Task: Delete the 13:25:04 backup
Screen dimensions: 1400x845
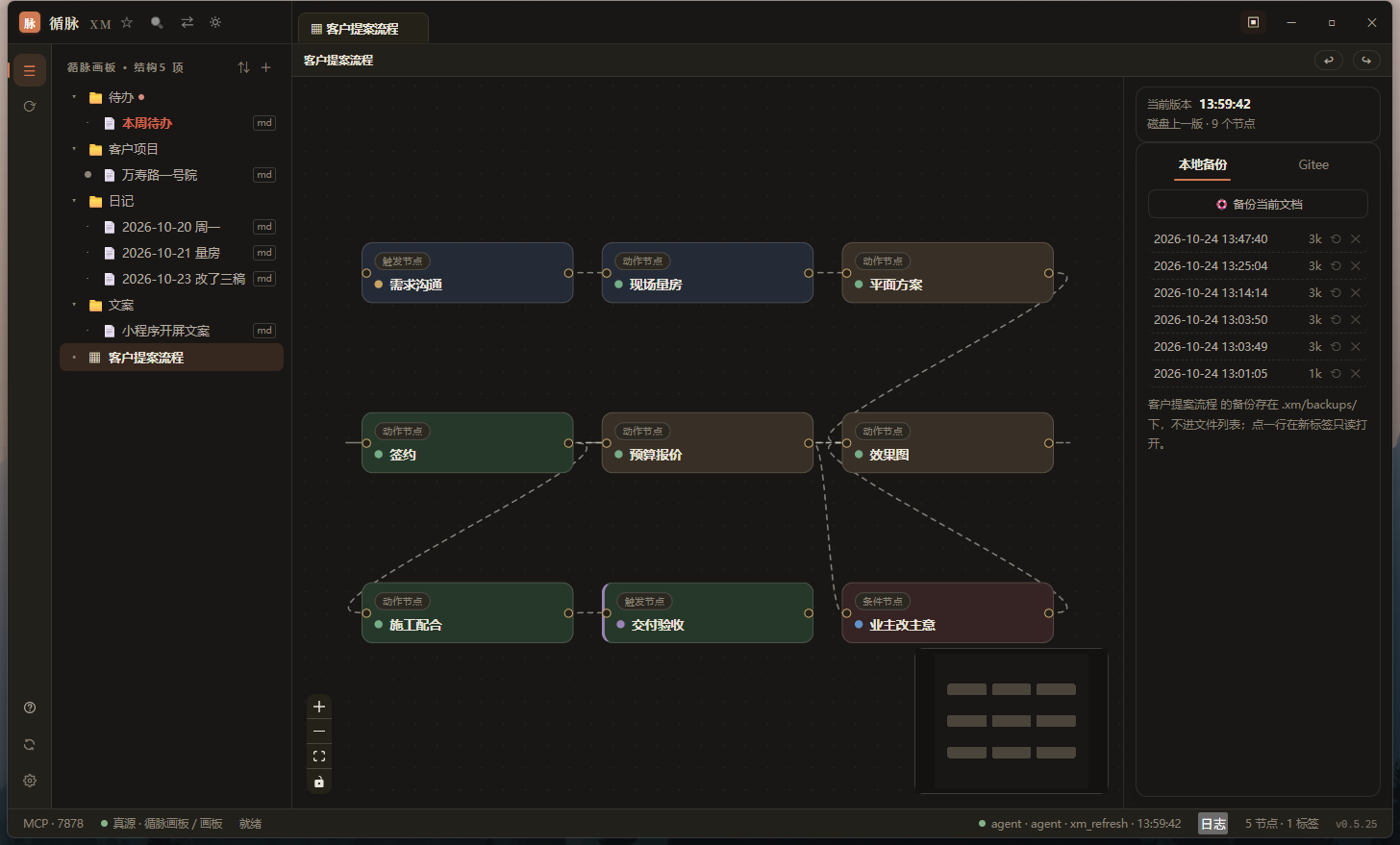Action: [x=1356, y=266]
